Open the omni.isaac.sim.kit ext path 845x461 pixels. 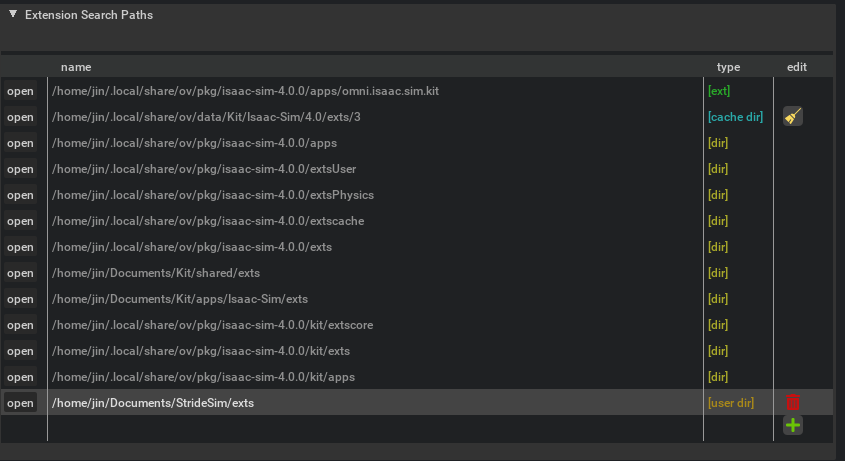click(x=20, y=91)
